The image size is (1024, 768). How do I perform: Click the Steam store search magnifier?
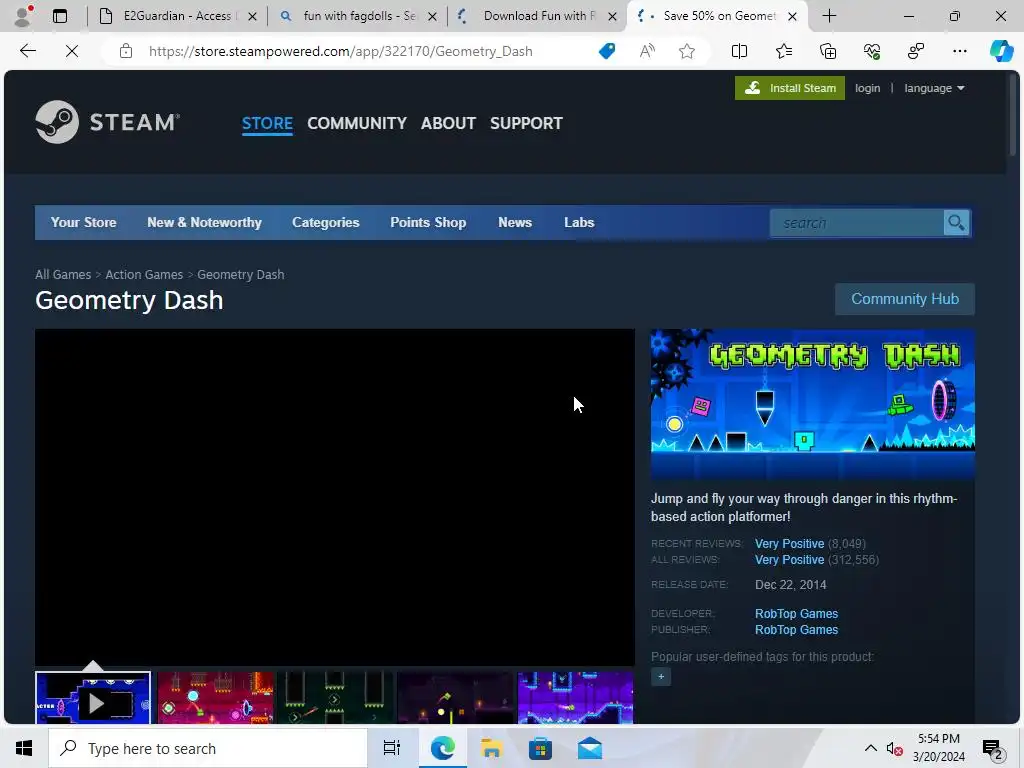(x=956, y=223)
